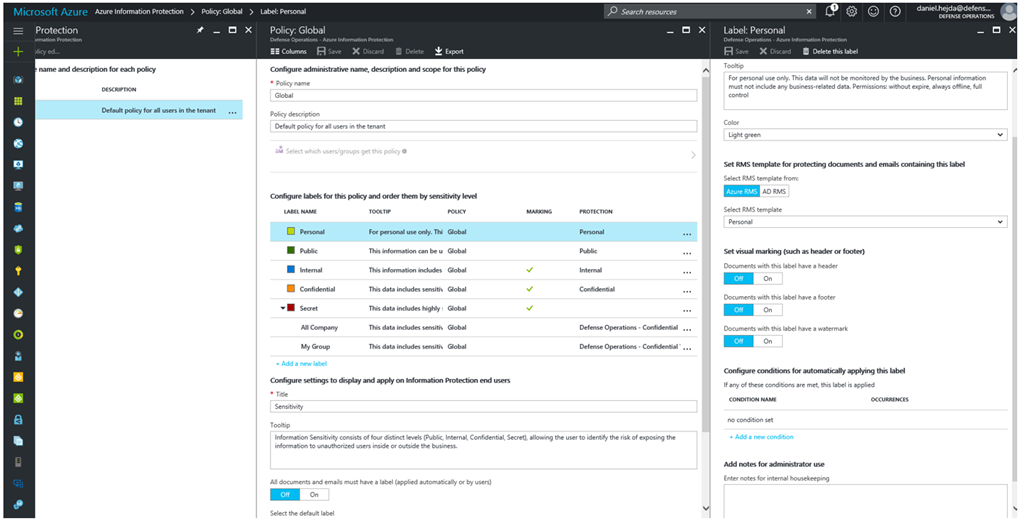The image size is (1024, 529).
Task: Click the Internal label blue color swatch
Action: click(291, 269)
